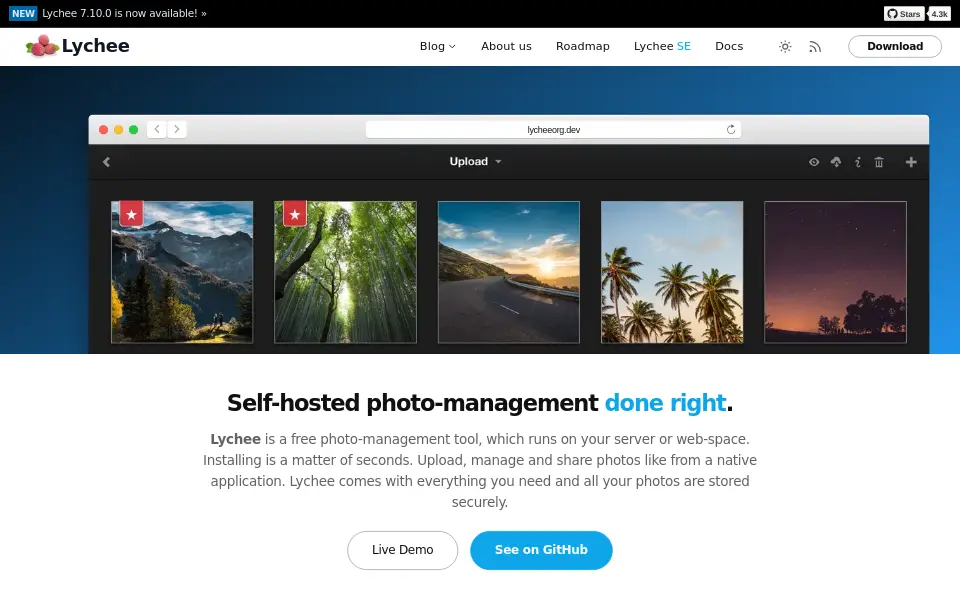
Task: Click the trash icon in demo toolbar
Action: point(879,162)
